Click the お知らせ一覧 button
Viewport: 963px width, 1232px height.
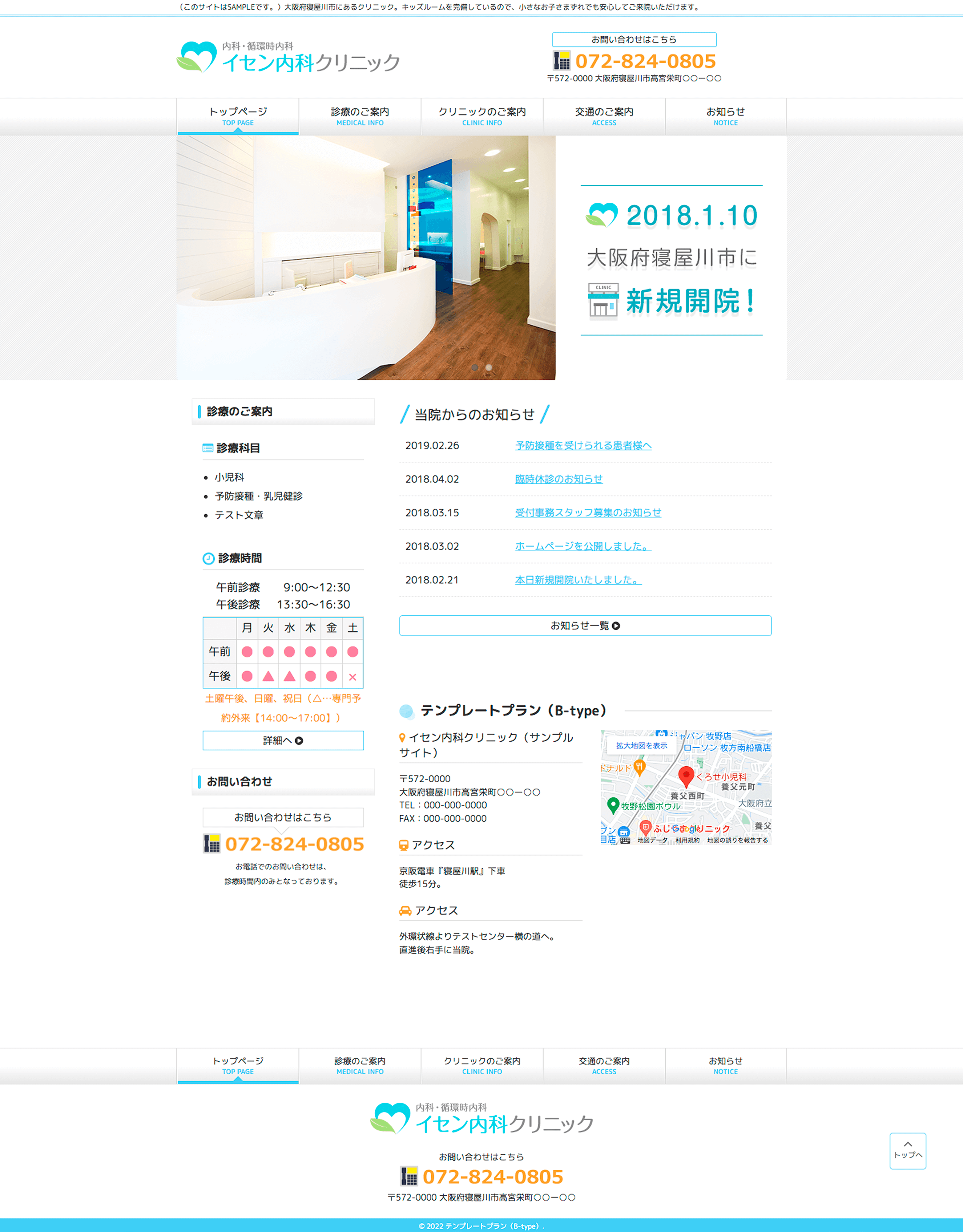[585, 626]
